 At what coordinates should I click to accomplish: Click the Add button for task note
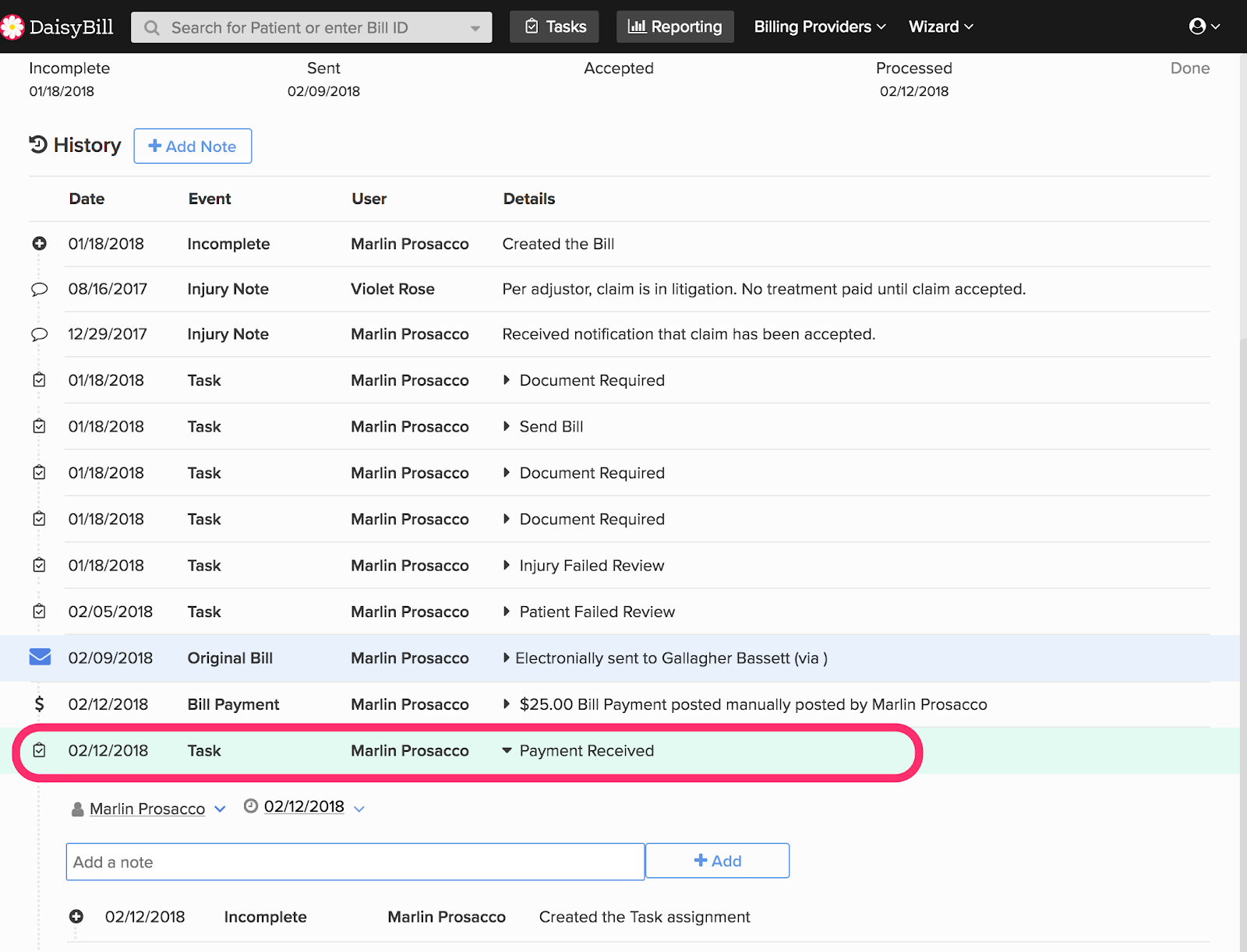[x=717, y=861]
